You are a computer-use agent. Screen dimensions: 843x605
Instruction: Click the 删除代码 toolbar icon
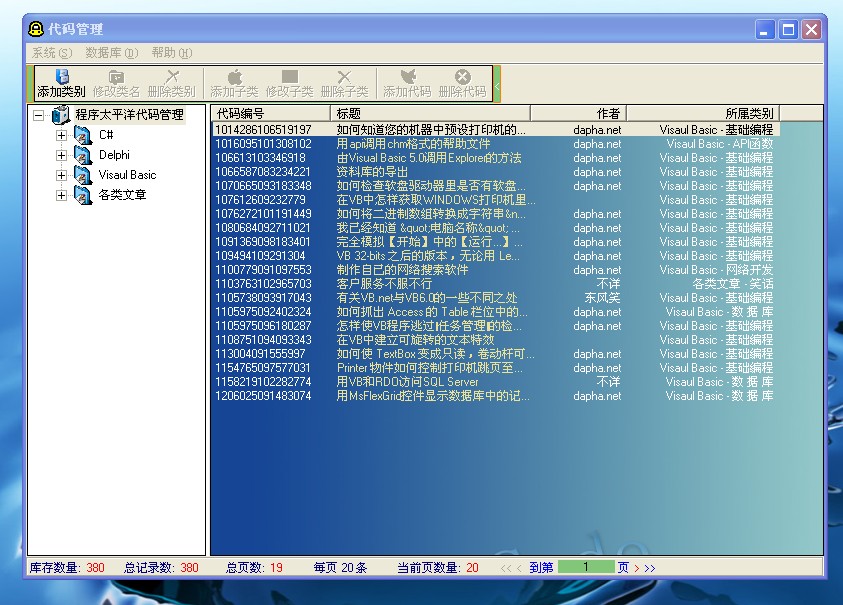(462, 76)
